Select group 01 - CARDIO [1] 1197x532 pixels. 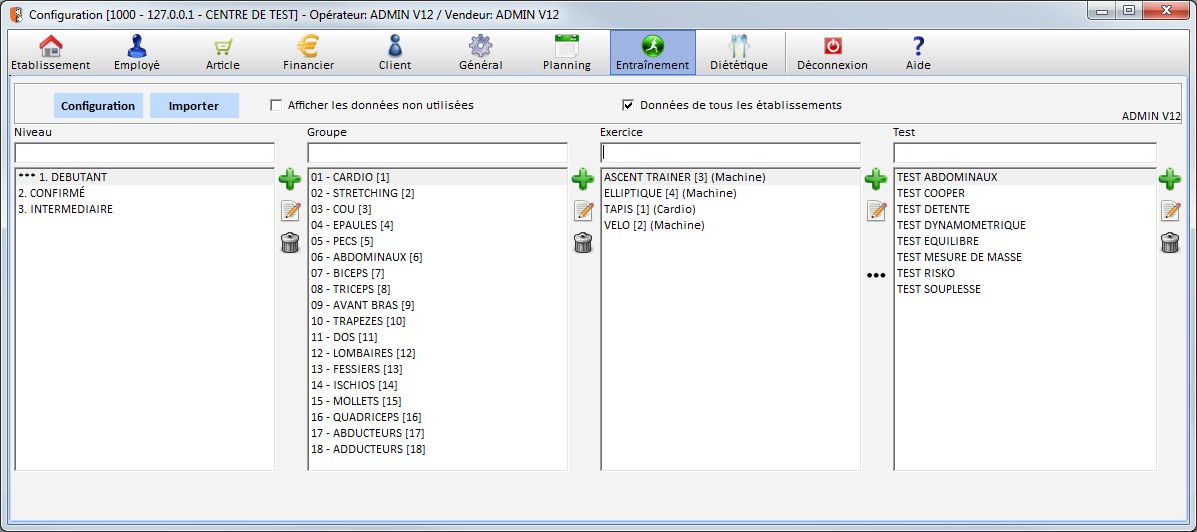pyautogui.click(x=437, y=177)
